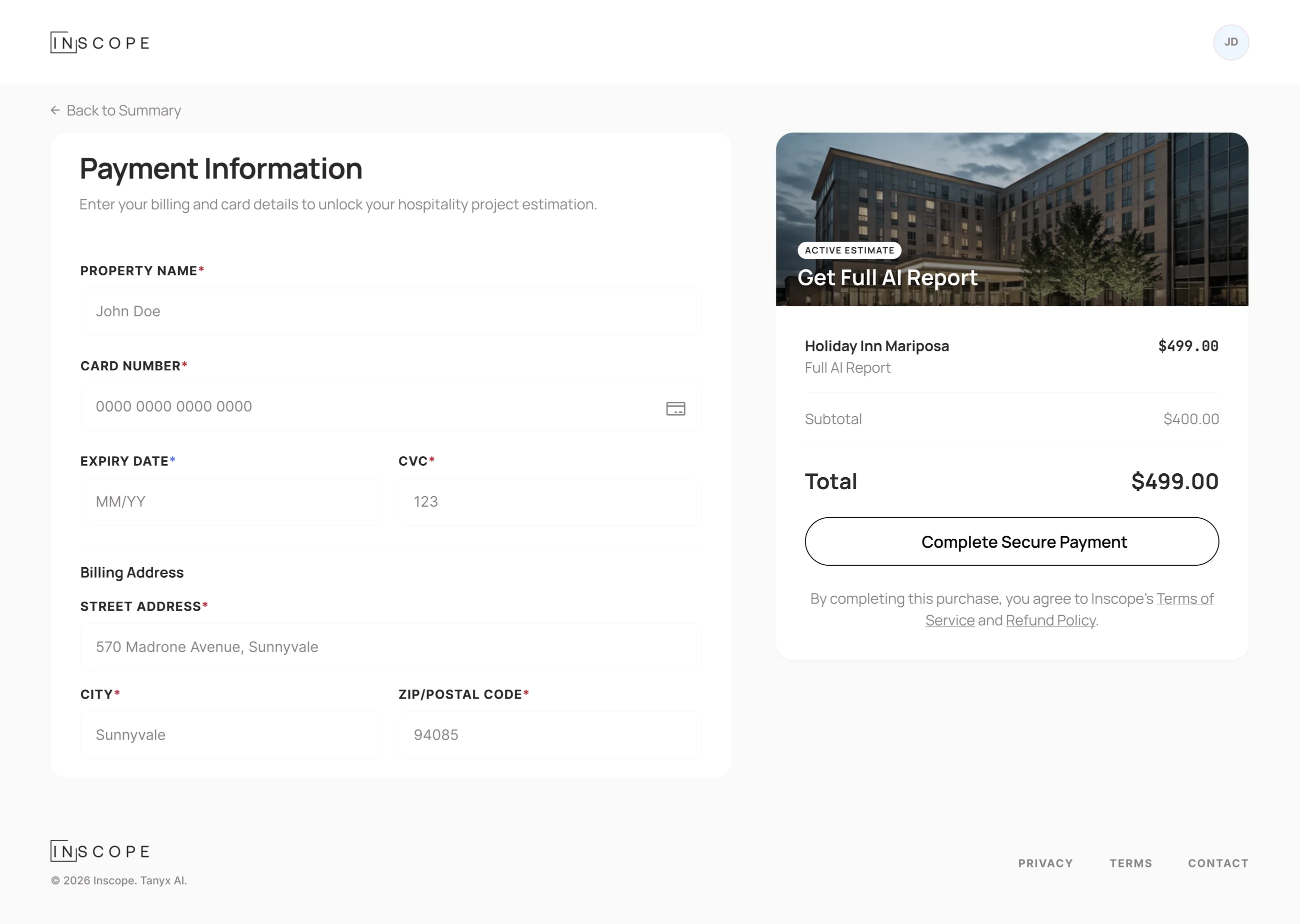The height and width of the screenshot is (924, 1300).
Task: Click the Inscope logo in the footer
Action: pos(100,851)
